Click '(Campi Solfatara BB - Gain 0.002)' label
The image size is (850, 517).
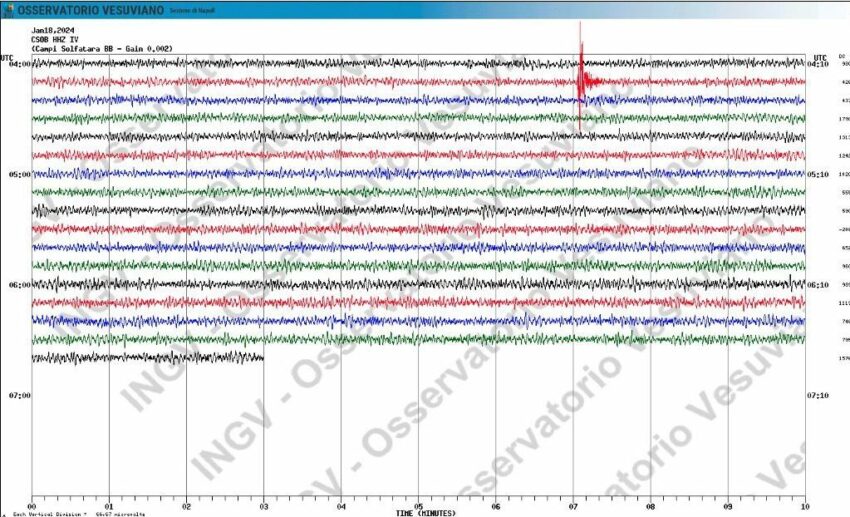[102, 49]
